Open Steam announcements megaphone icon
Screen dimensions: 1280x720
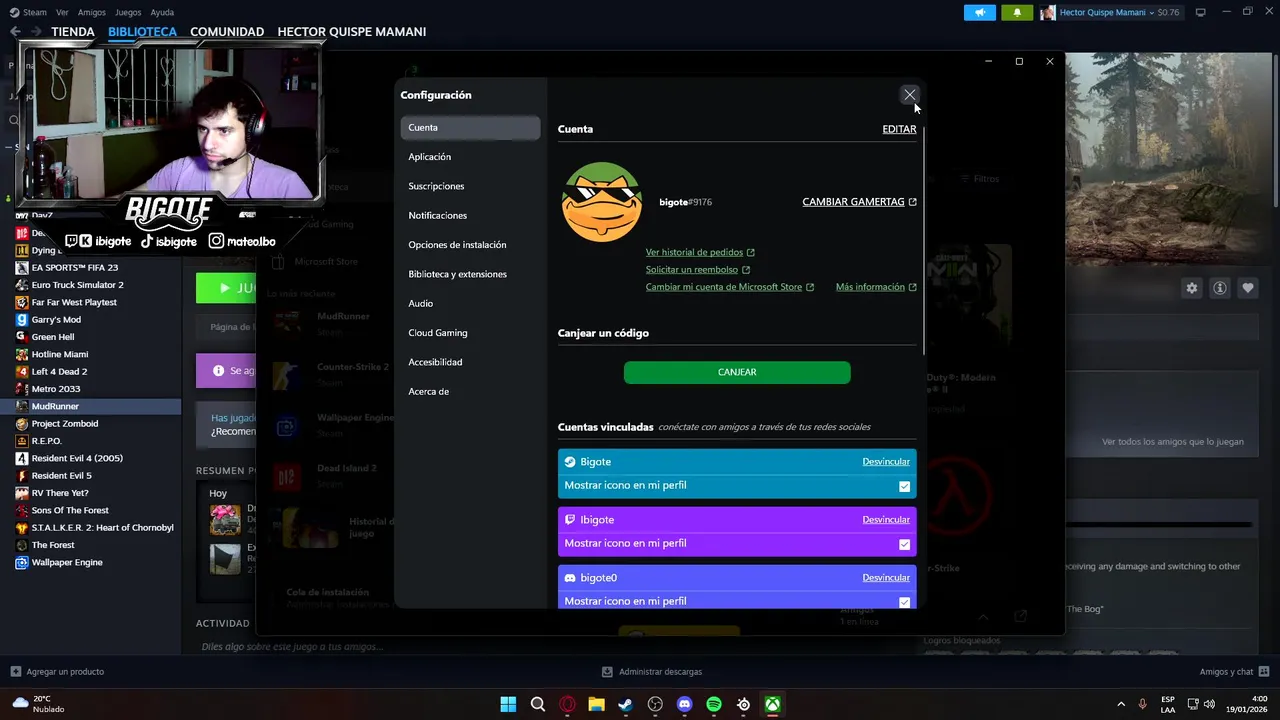pos(980,12)
